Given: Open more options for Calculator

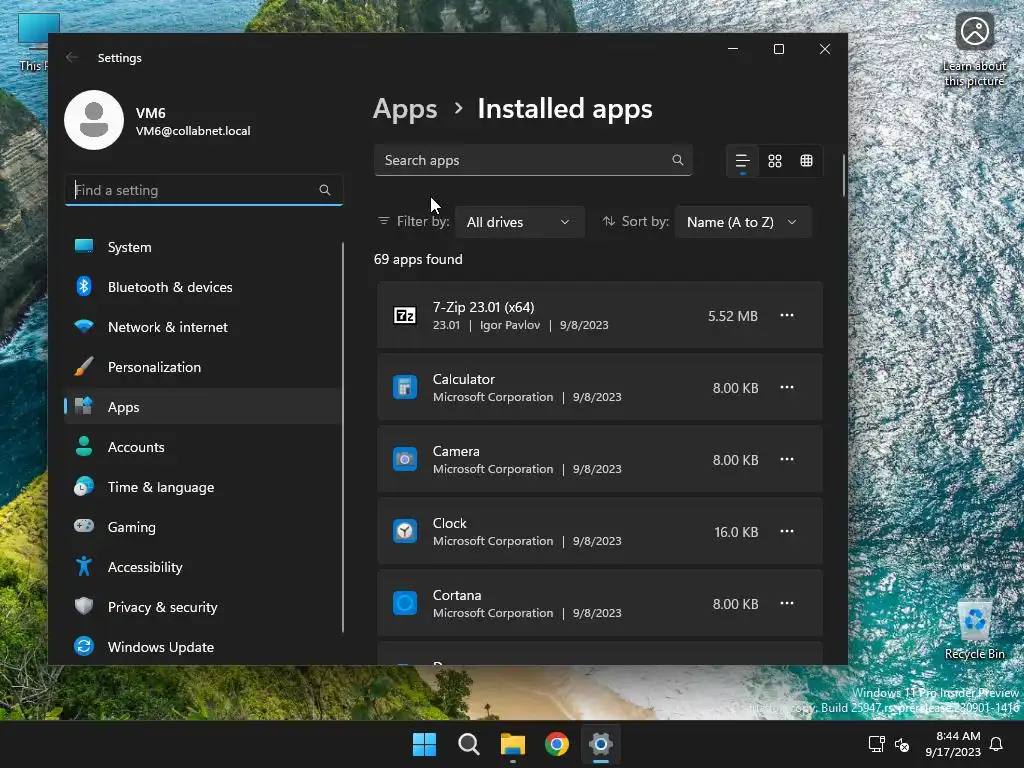Looking at the screenshot, I should 787,387.
